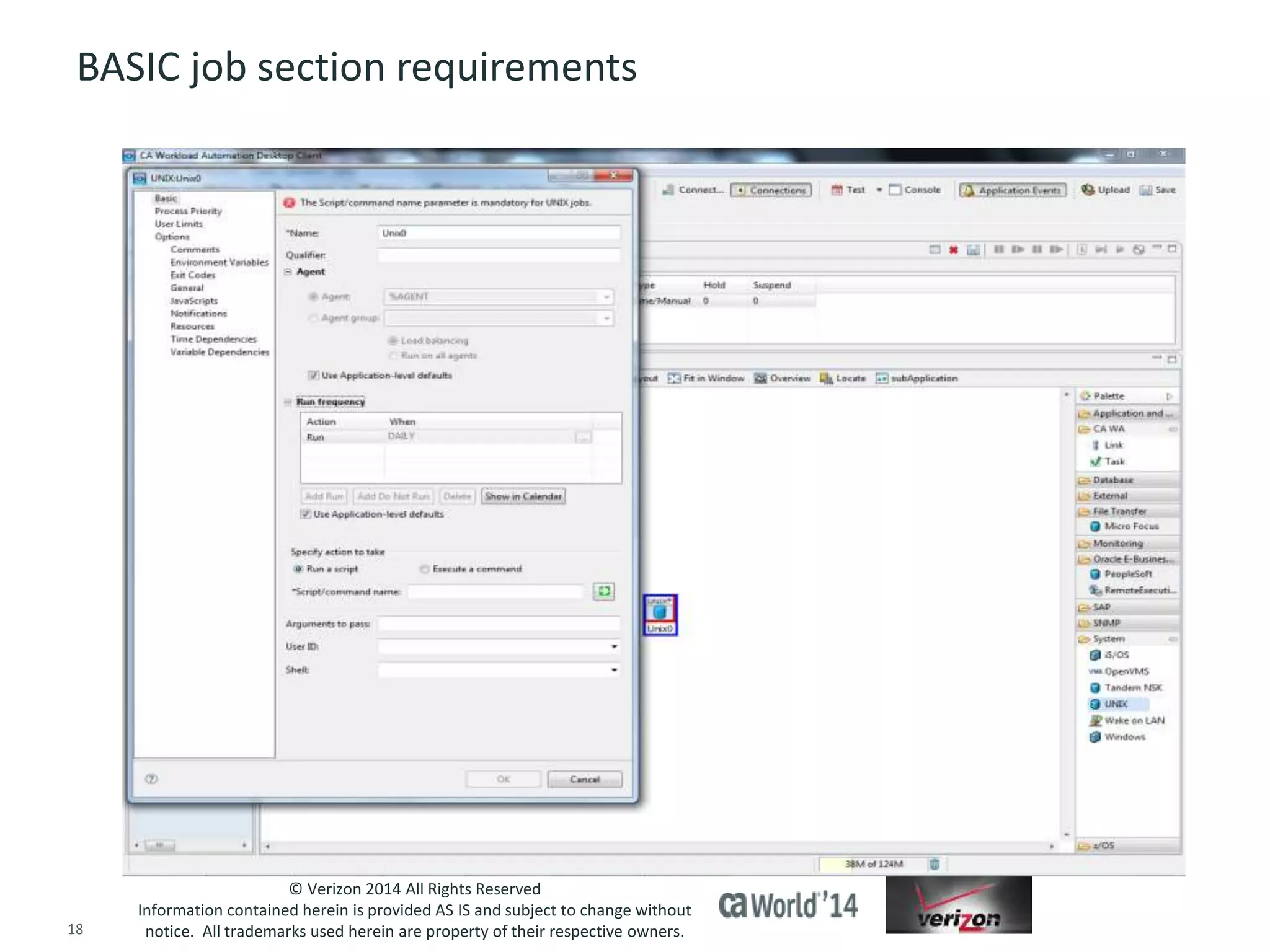This screenshot has height=952, width=1270.
Task: Click the help question mark icon
Action: click(x=151, y=779)
